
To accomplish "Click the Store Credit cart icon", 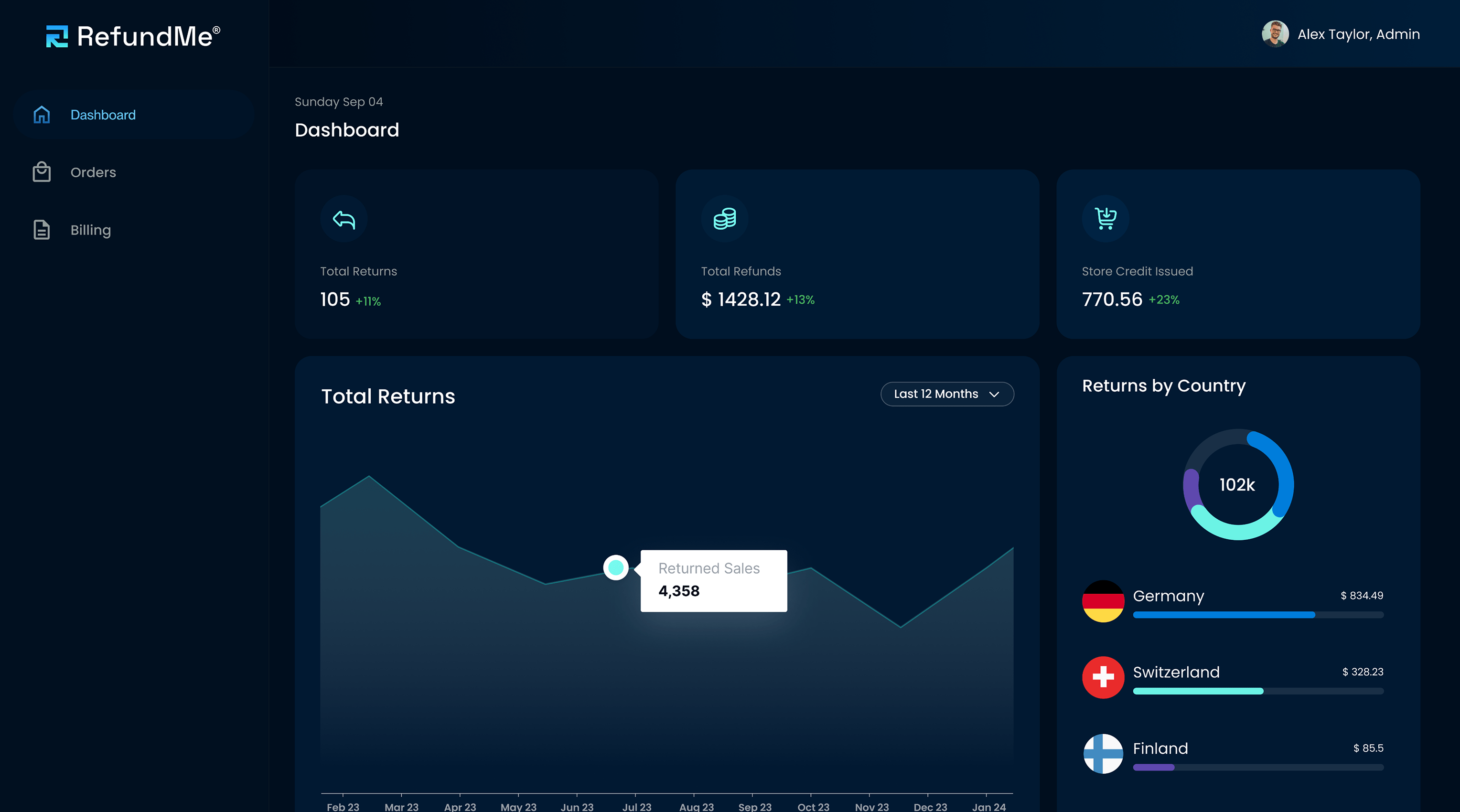I will 1105,219.
